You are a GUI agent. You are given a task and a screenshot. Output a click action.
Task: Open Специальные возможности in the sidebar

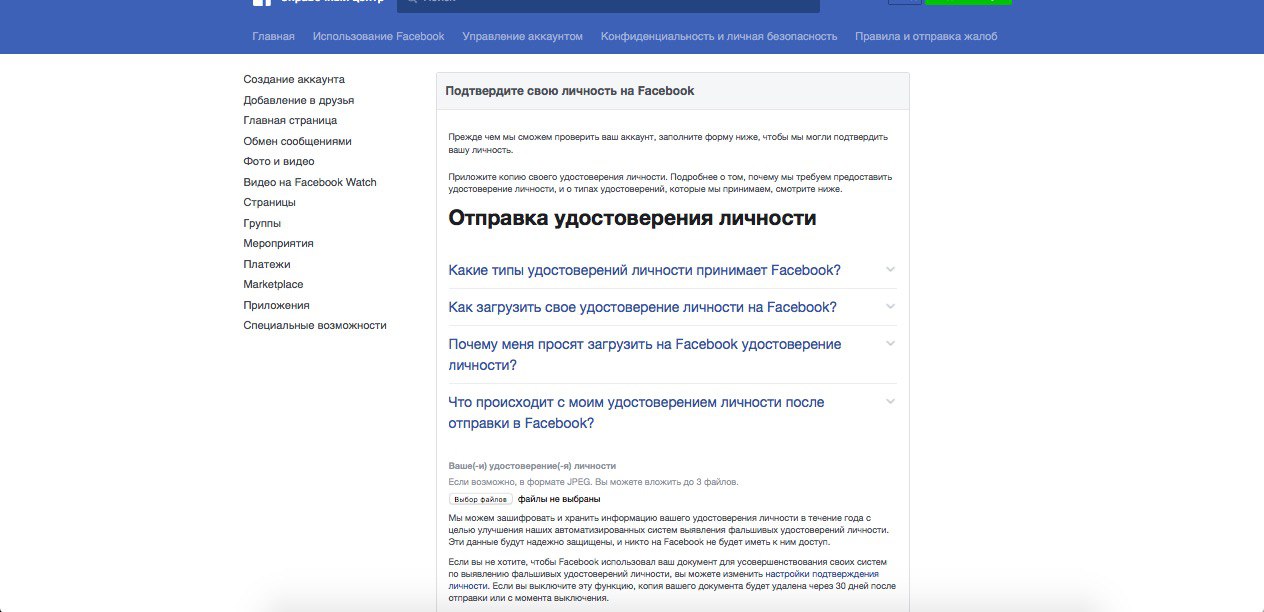click(x=315, y=325)
